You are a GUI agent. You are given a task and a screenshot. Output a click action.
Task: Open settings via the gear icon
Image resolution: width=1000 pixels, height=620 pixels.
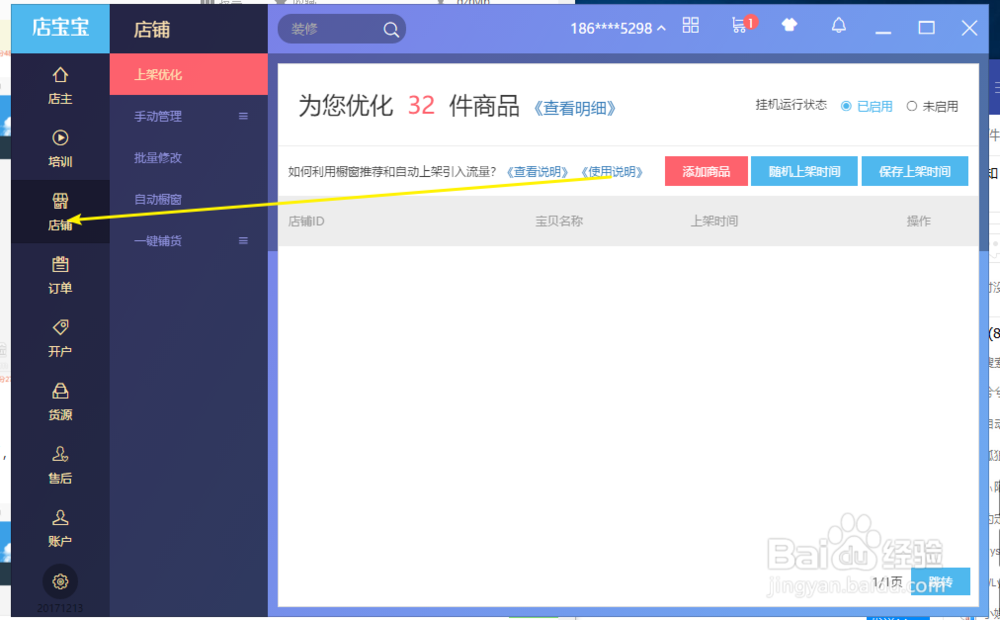pyautogui.click(x=60, y=581)
